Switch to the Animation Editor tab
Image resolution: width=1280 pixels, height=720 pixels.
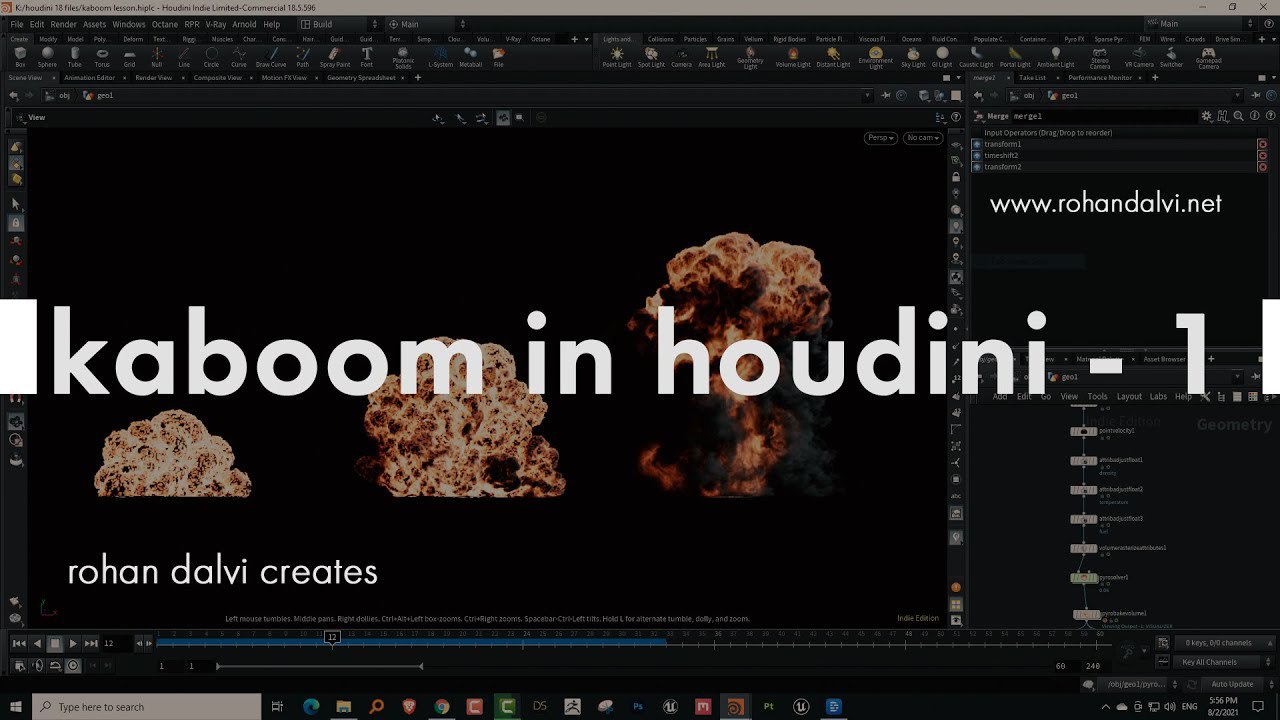coord(90,77)
